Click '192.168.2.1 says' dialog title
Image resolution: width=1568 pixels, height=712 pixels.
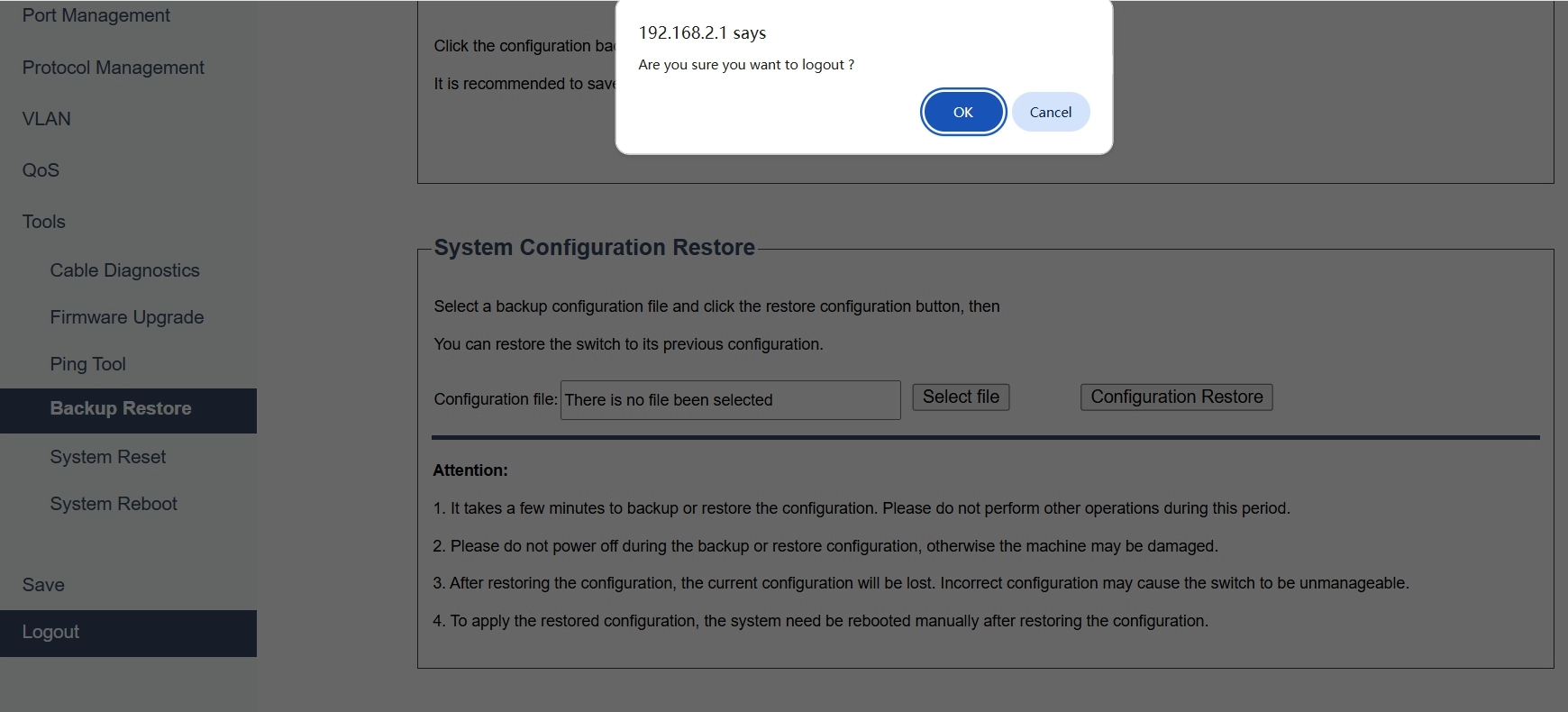[702, 33]
